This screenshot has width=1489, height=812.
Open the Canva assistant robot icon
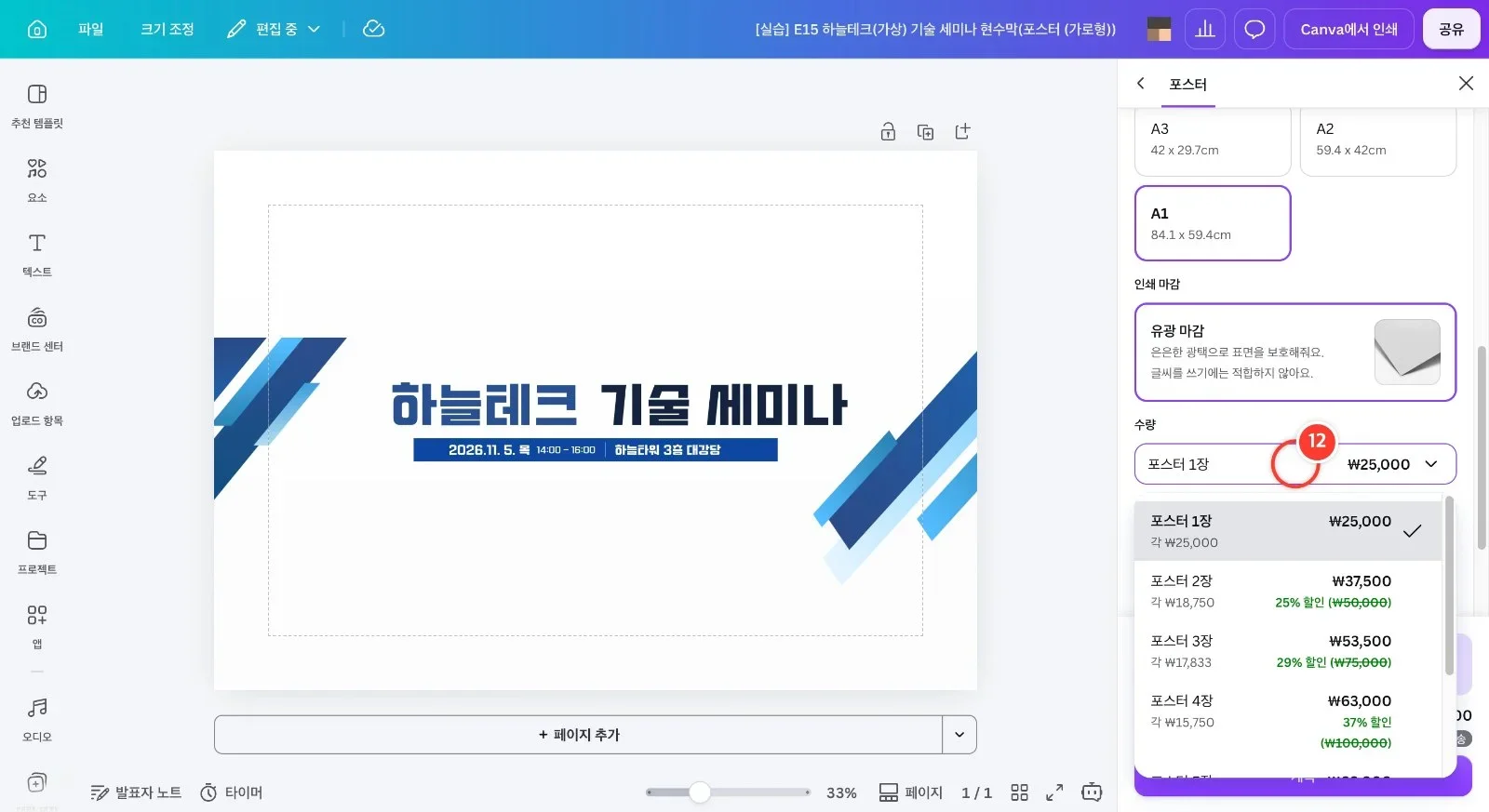click(1092, 792)
